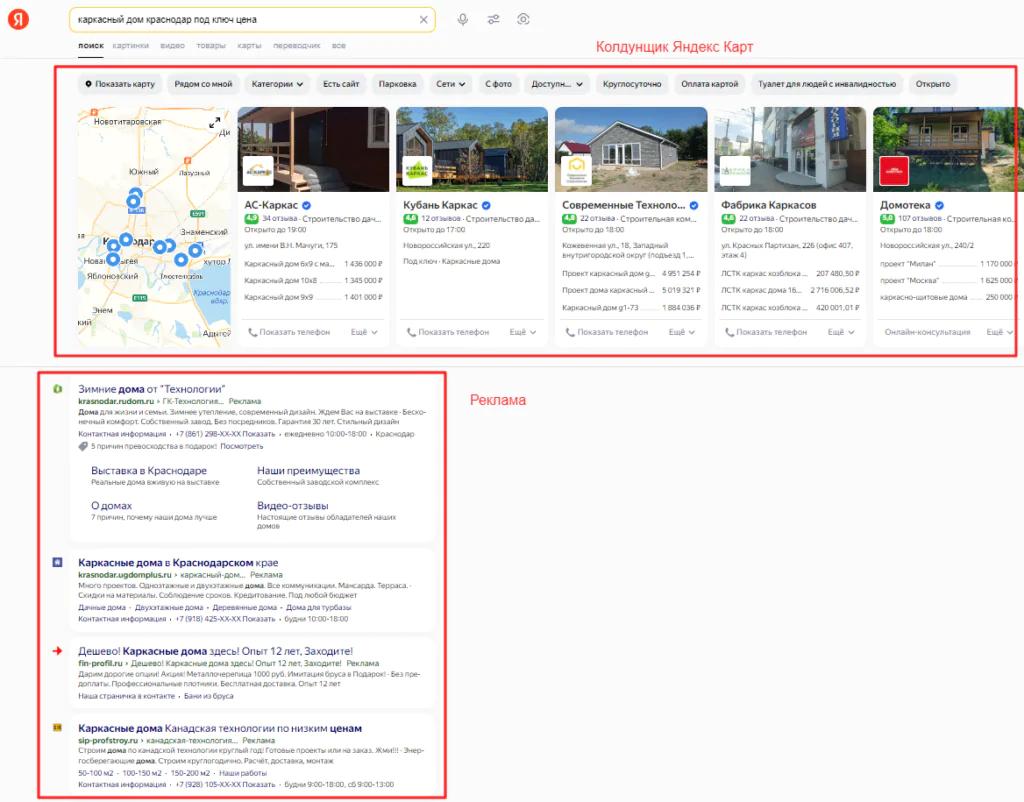Screen dimensions: 1024x802
Task: Switch to the карты tab
Action: coord(249,46)
